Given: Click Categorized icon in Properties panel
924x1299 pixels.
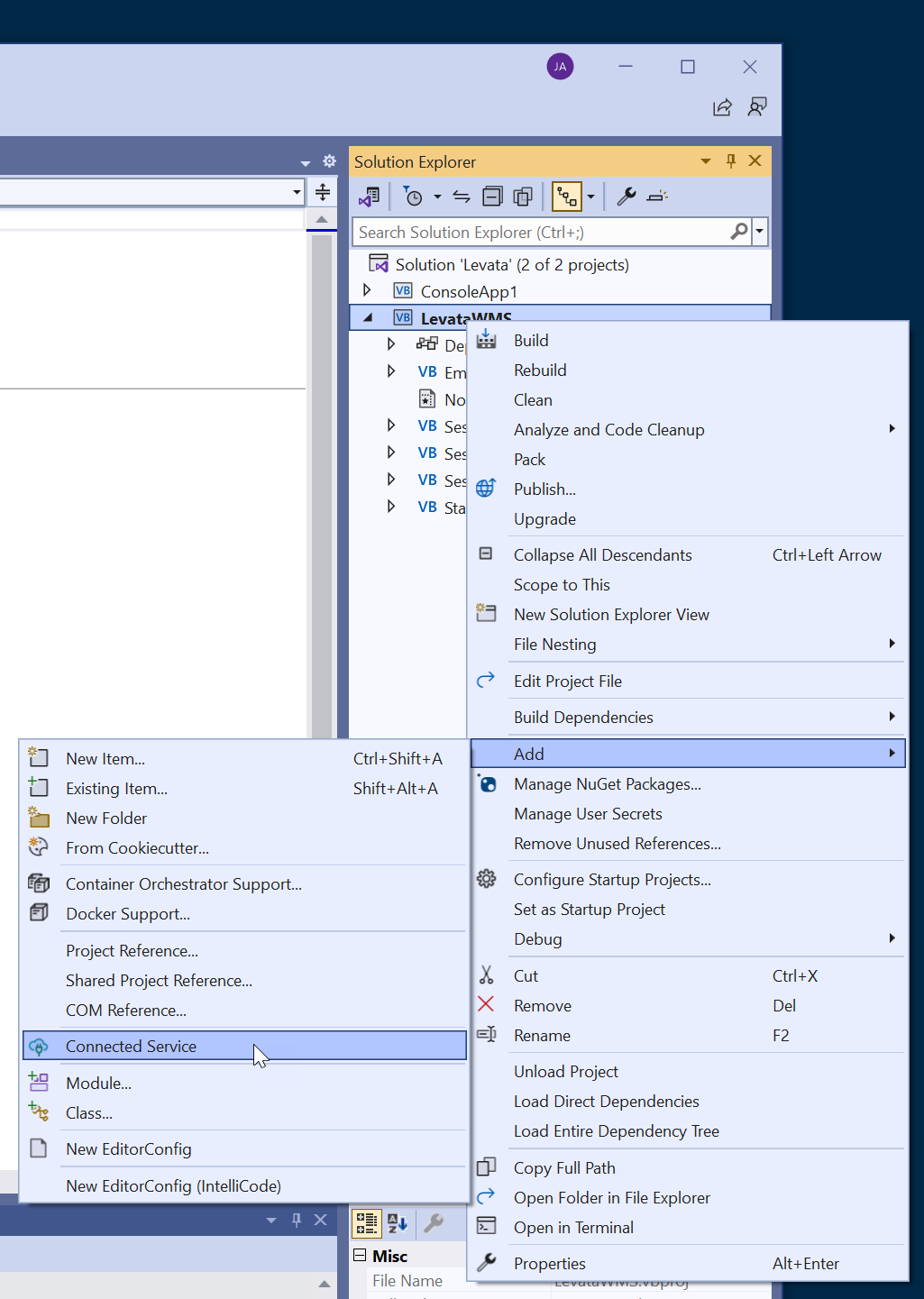Looking at the screenshot, I should 367,1222.
